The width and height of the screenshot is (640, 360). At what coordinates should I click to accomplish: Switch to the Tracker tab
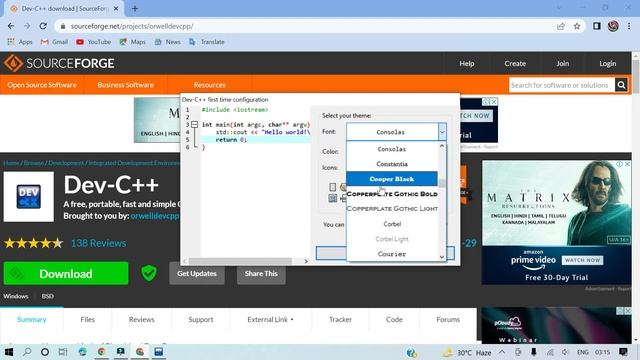[340, 320]
